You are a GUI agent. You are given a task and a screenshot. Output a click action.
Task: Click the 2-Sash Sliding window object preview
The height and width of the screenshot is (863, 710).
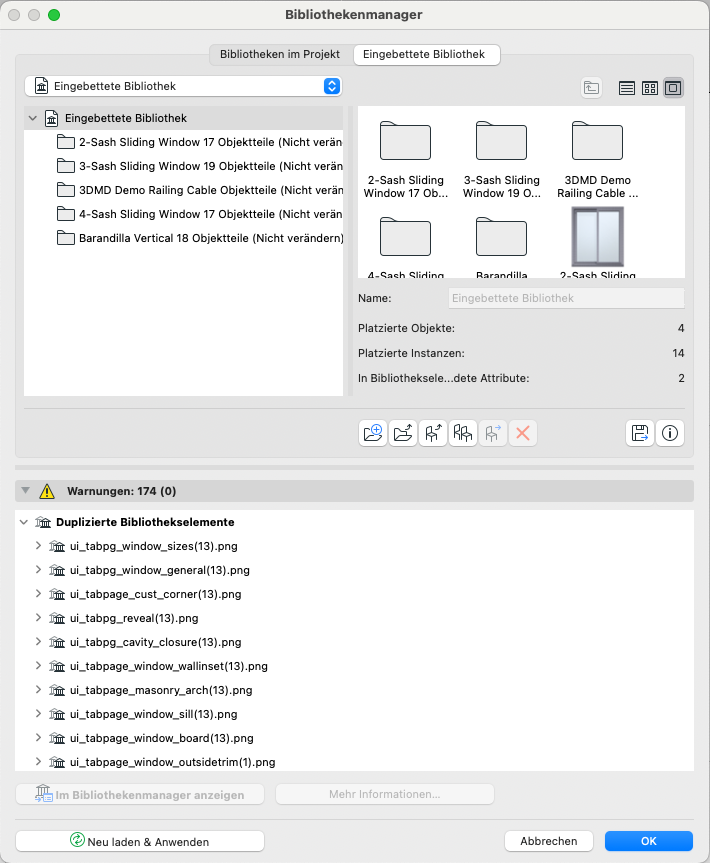coord(598,237)
